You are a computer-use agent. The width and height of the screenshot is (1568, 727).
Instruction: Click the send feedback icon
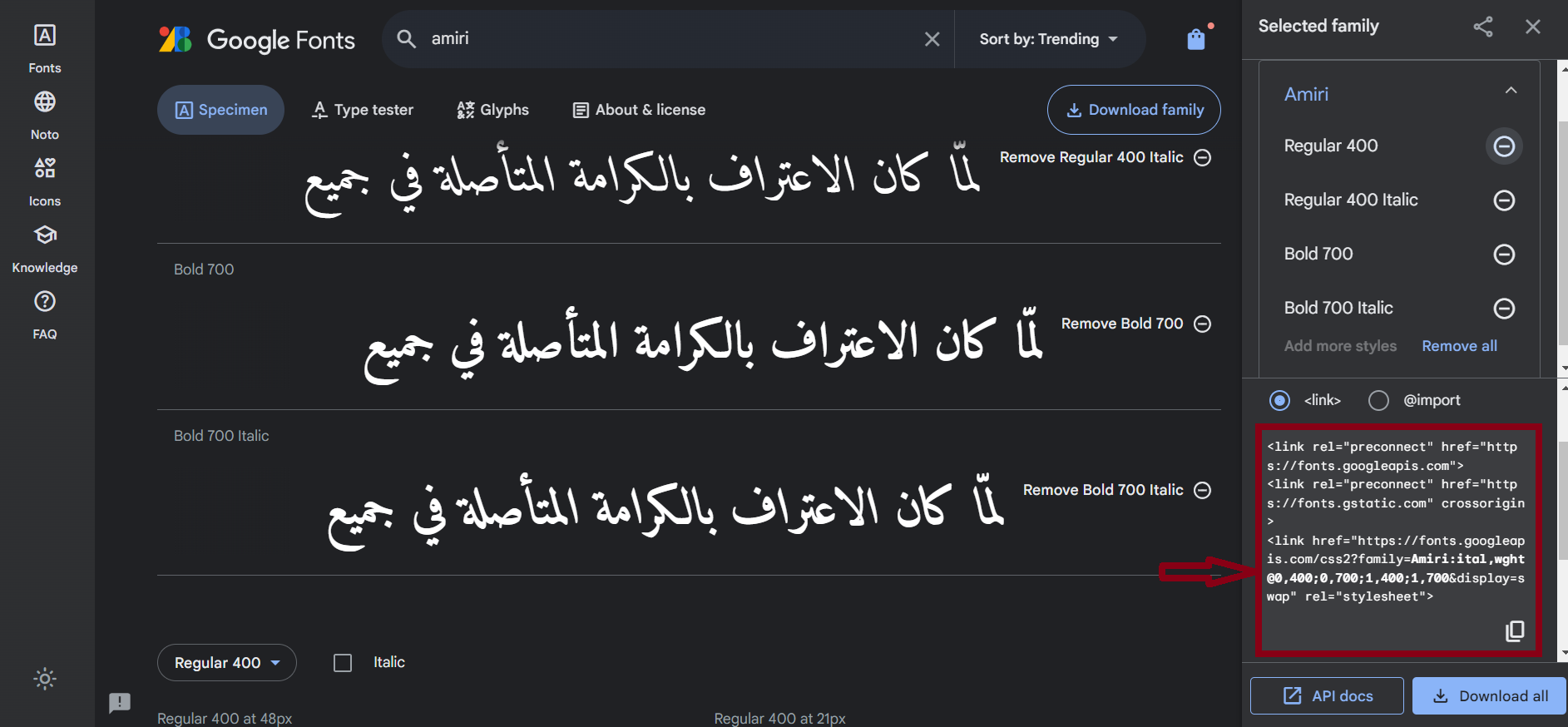pos(120,703)
